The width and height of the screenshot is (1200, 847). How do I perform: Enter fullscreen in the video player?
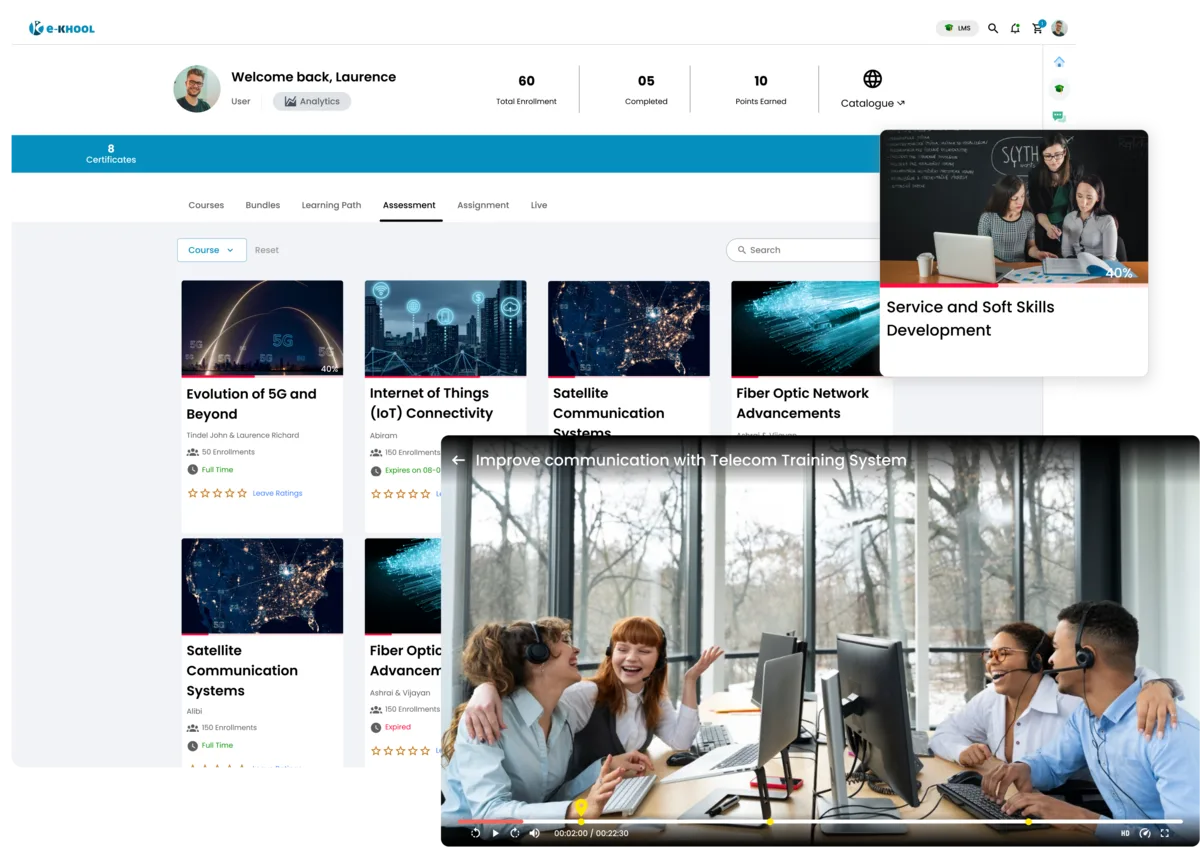[x=1165, y=833]
